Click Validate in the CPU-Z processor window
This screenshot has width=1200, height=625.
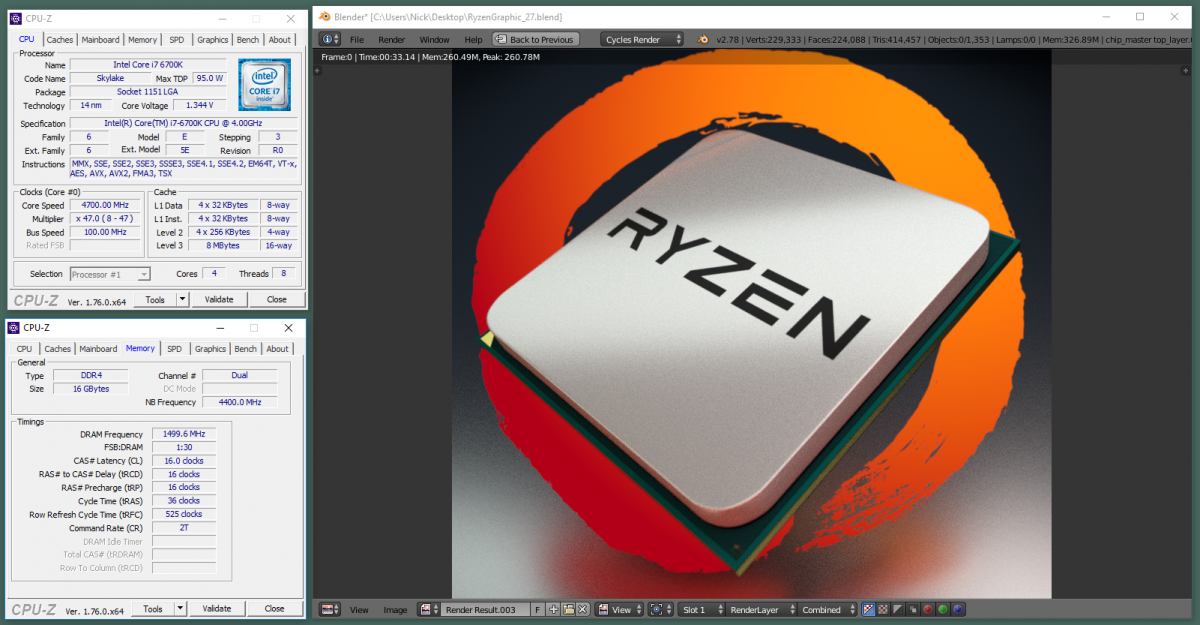click(x=219, y=299)
